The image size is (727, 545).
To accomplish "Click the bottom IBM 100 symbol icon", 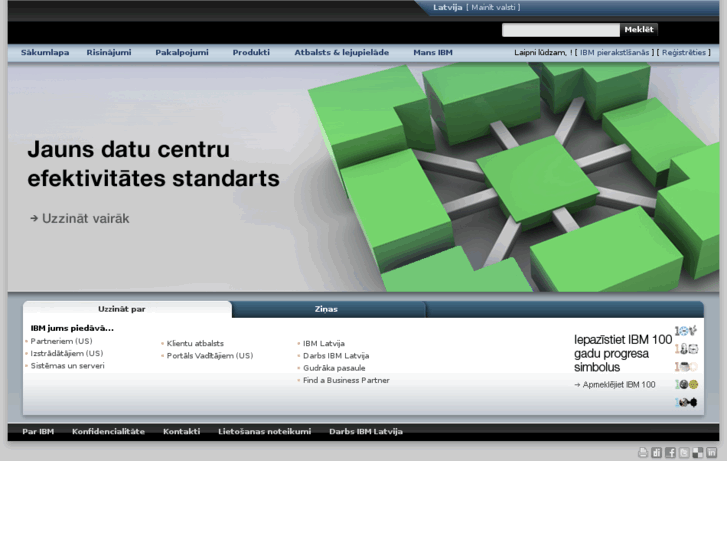I will click(686, 402).
